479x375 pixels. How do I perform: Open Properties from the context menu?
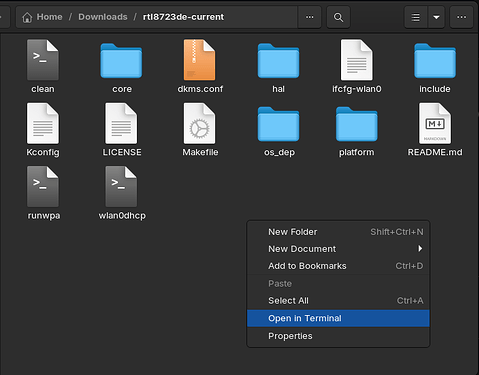338,336
